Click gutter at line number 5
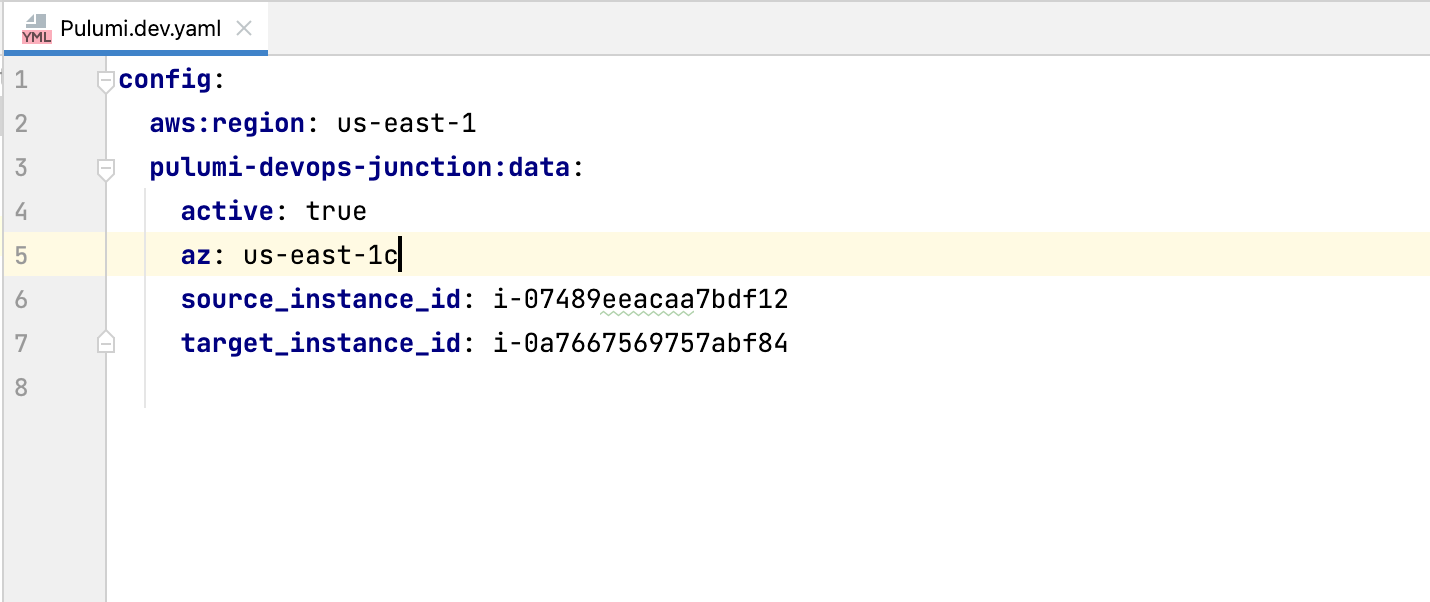1430x602 pixels. pos(22,256)
